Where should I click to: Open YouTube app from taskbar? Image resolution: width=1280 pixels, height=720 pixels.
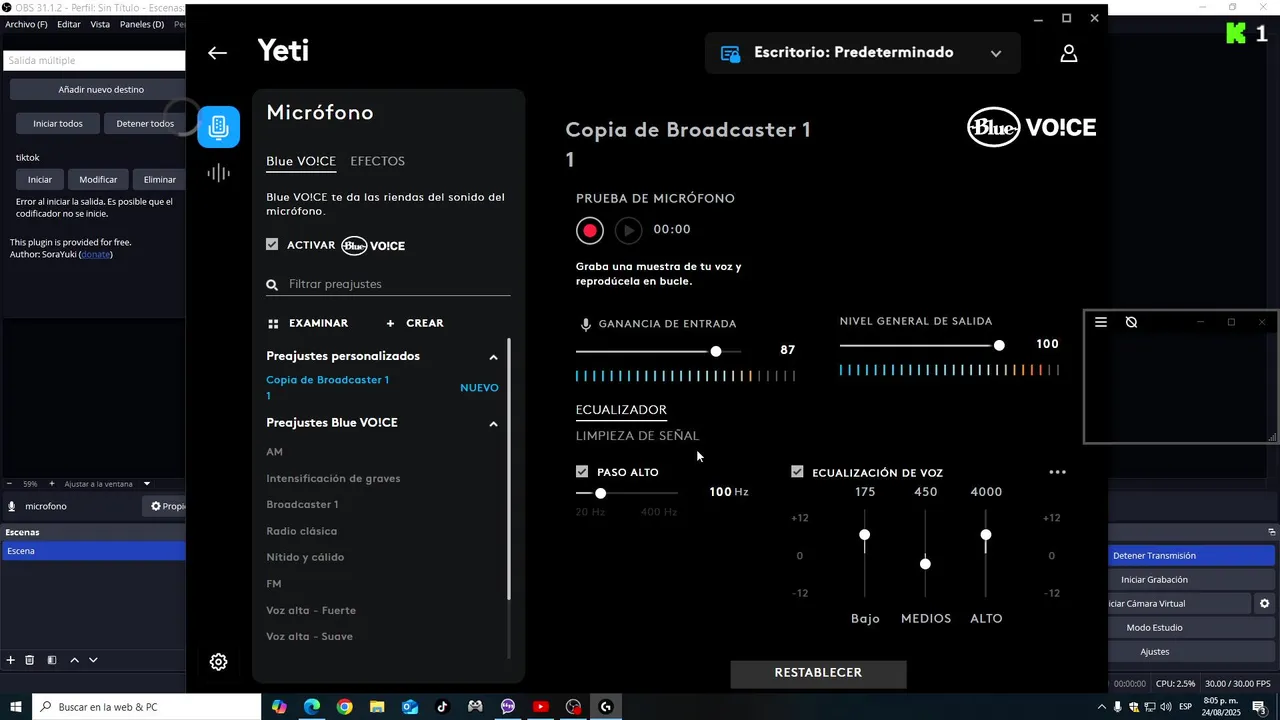coord(541,707)
